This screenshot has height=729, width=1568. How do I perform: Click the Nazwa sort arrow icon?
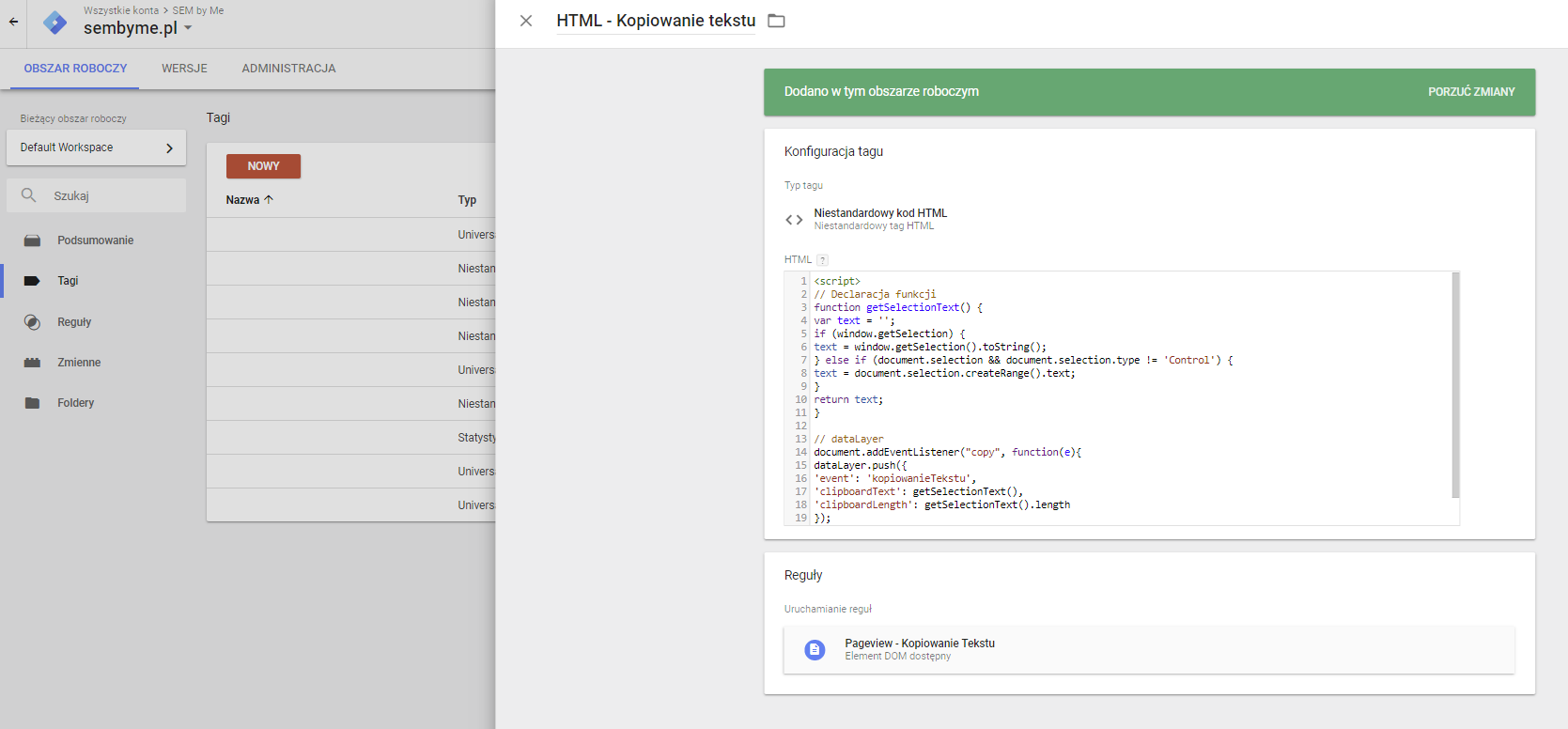(269, 200)
